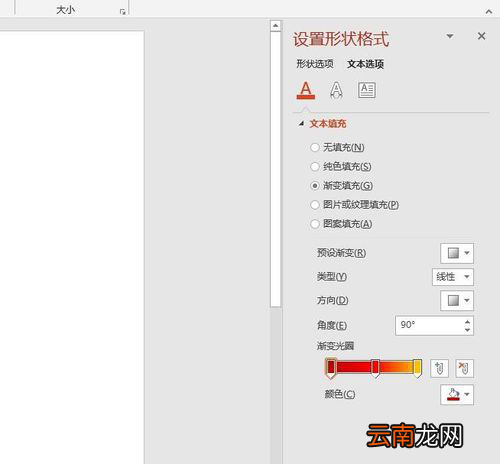
Task: Open Textbox layout icon tab
Action: click(367, 90)
